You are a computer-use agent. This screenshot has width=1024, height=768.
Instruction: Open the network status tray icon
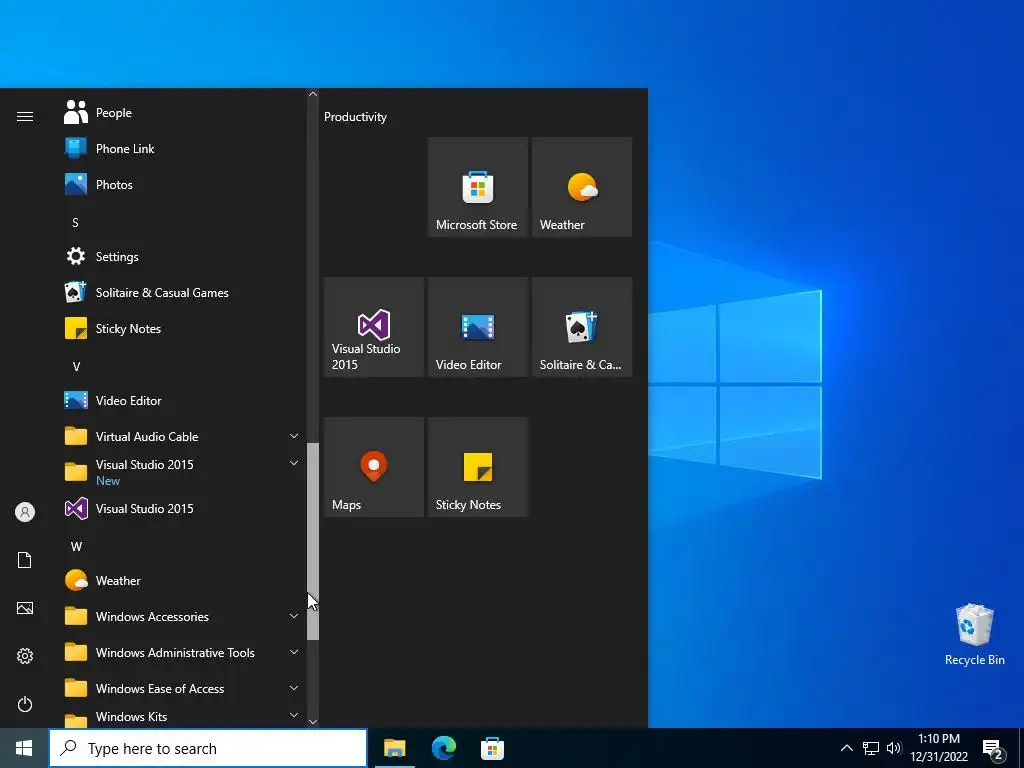tap(871, 748)
